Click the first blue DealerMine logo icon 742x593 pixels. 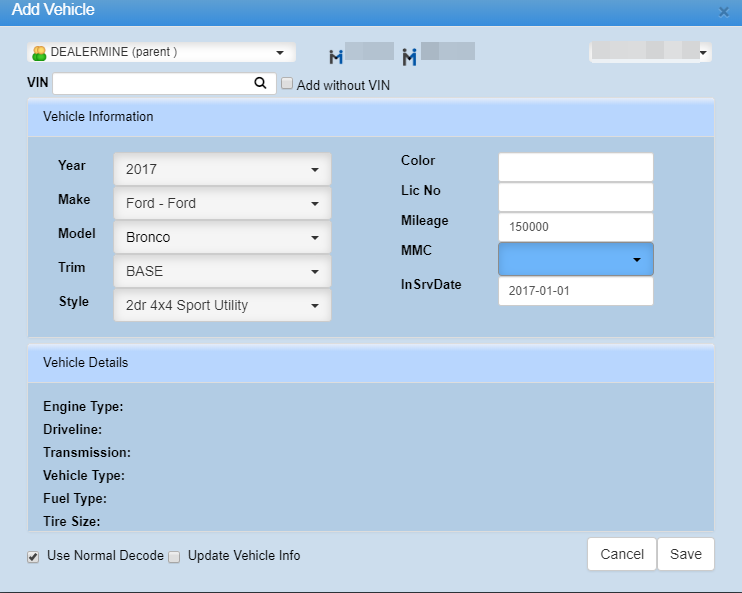click(x=337, y=55)
